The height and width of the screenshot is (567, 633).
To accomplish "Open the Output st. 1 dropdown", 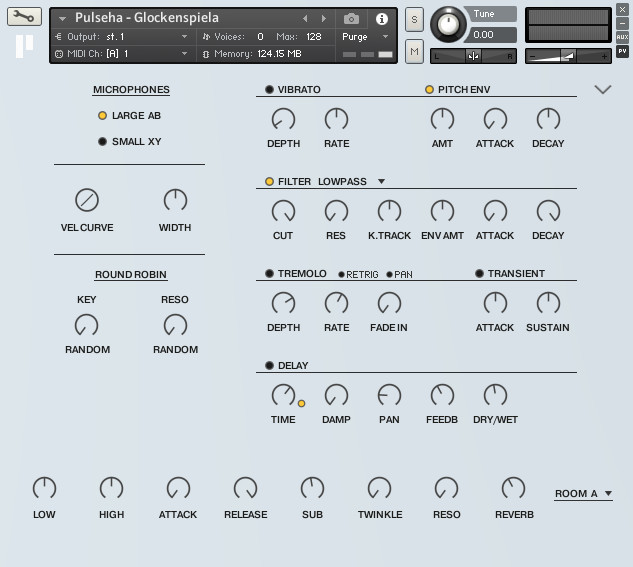I will [184, 37].
